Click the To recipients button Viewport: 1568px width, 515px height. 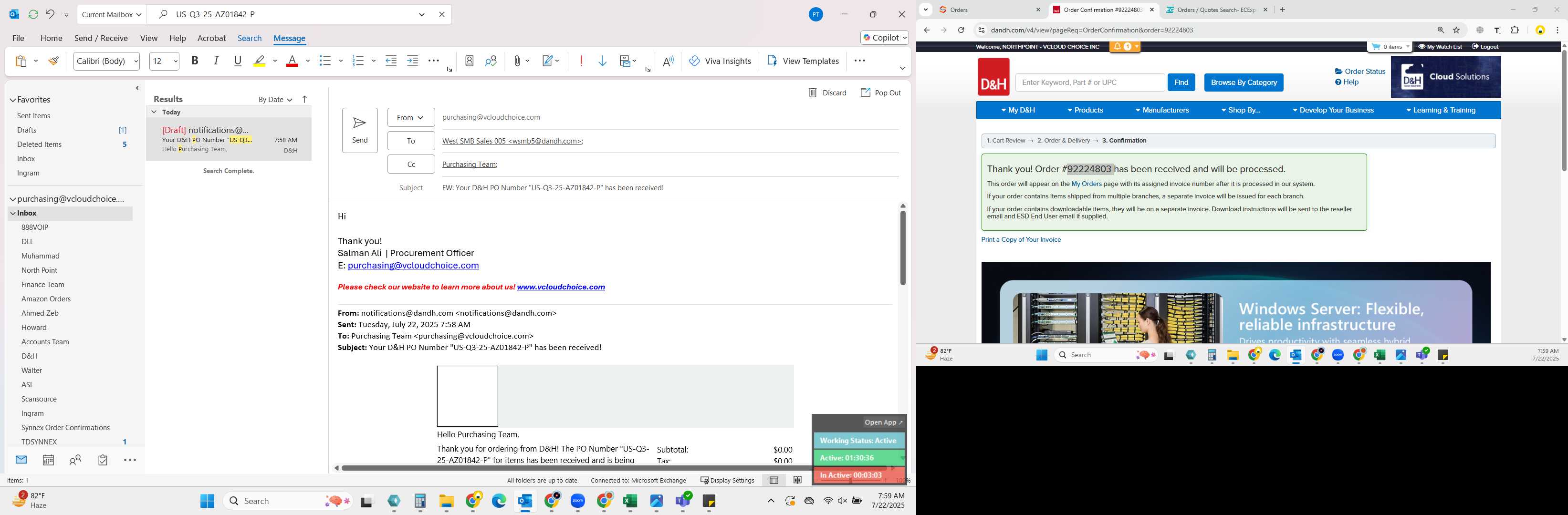(411, 141)
